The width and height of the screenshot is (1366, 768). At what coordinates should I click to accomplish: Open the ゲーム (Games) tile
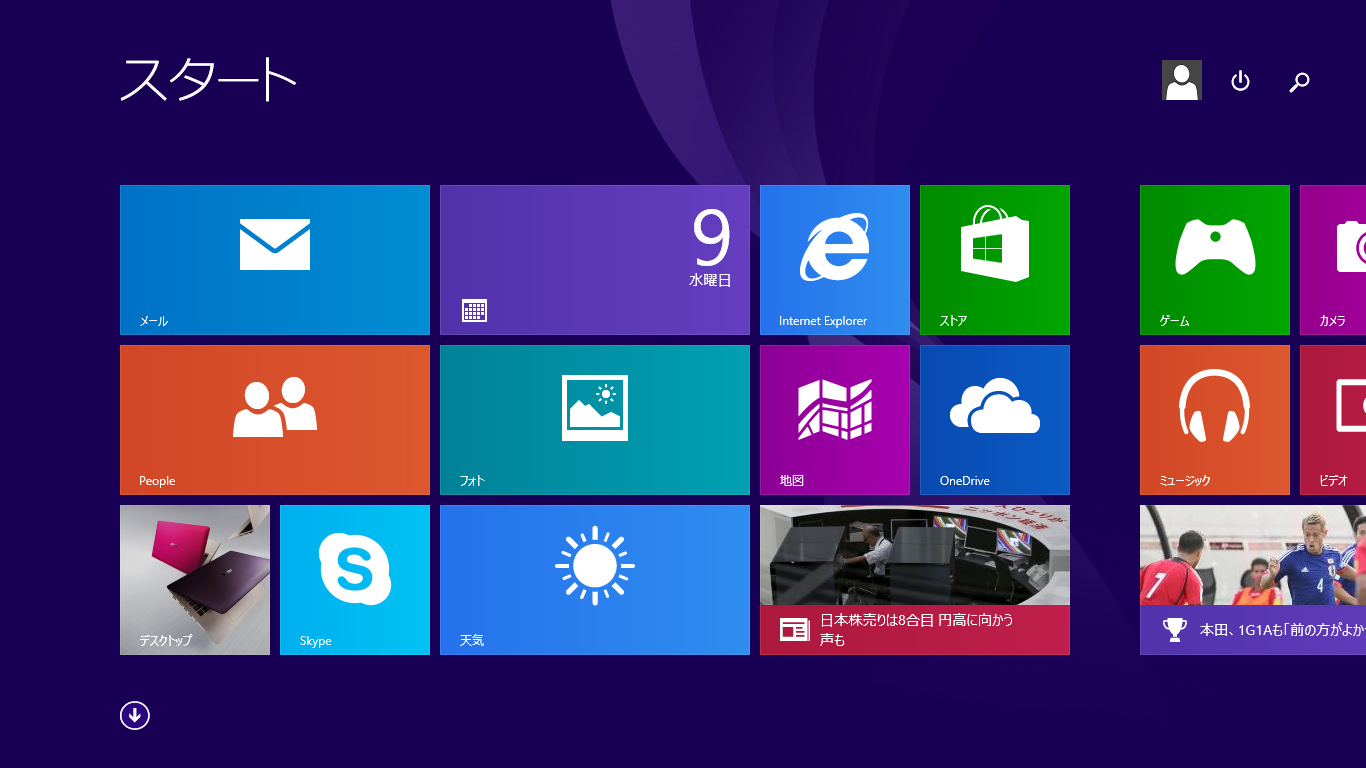pos(1215,260)
